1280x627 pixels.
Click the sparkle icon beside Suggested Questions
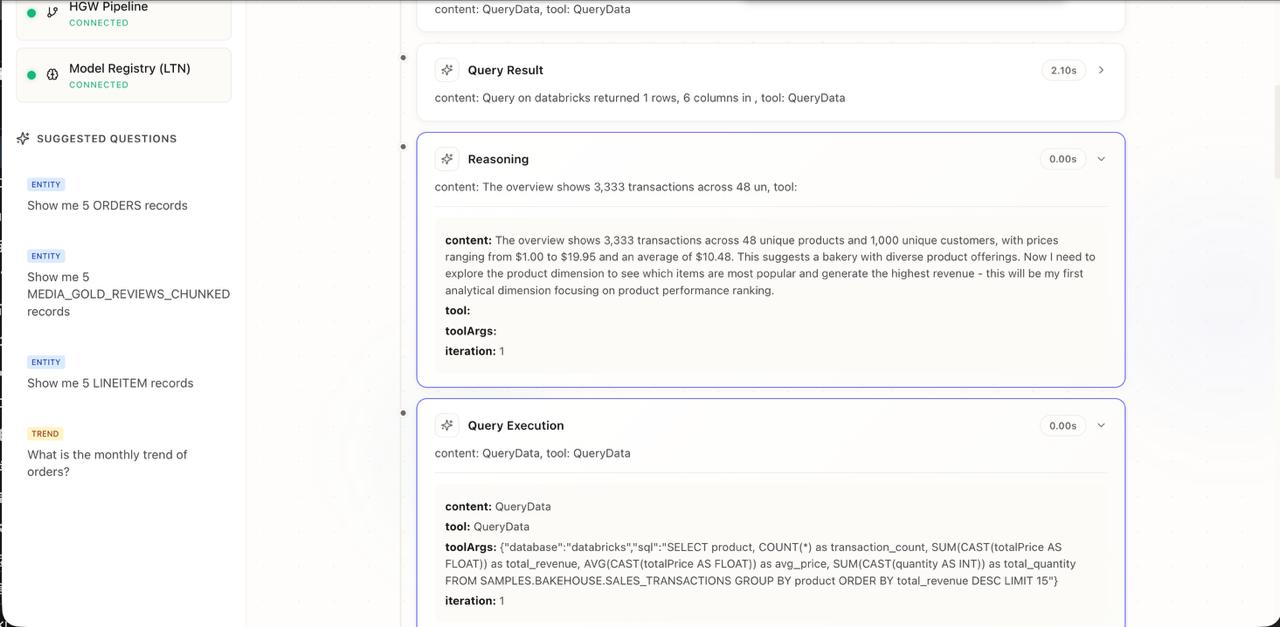click(23, 138)
